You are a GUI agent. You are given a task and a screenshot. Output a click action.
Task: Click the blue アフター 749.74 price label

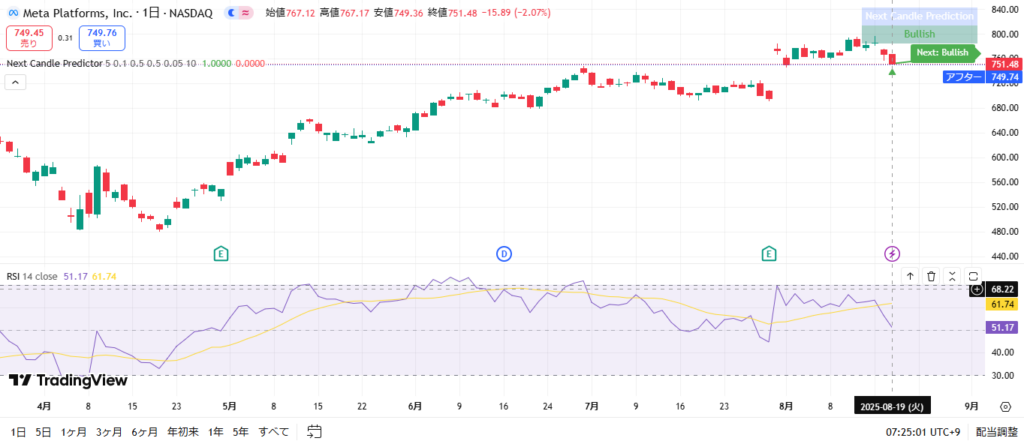tap(982, 77)
